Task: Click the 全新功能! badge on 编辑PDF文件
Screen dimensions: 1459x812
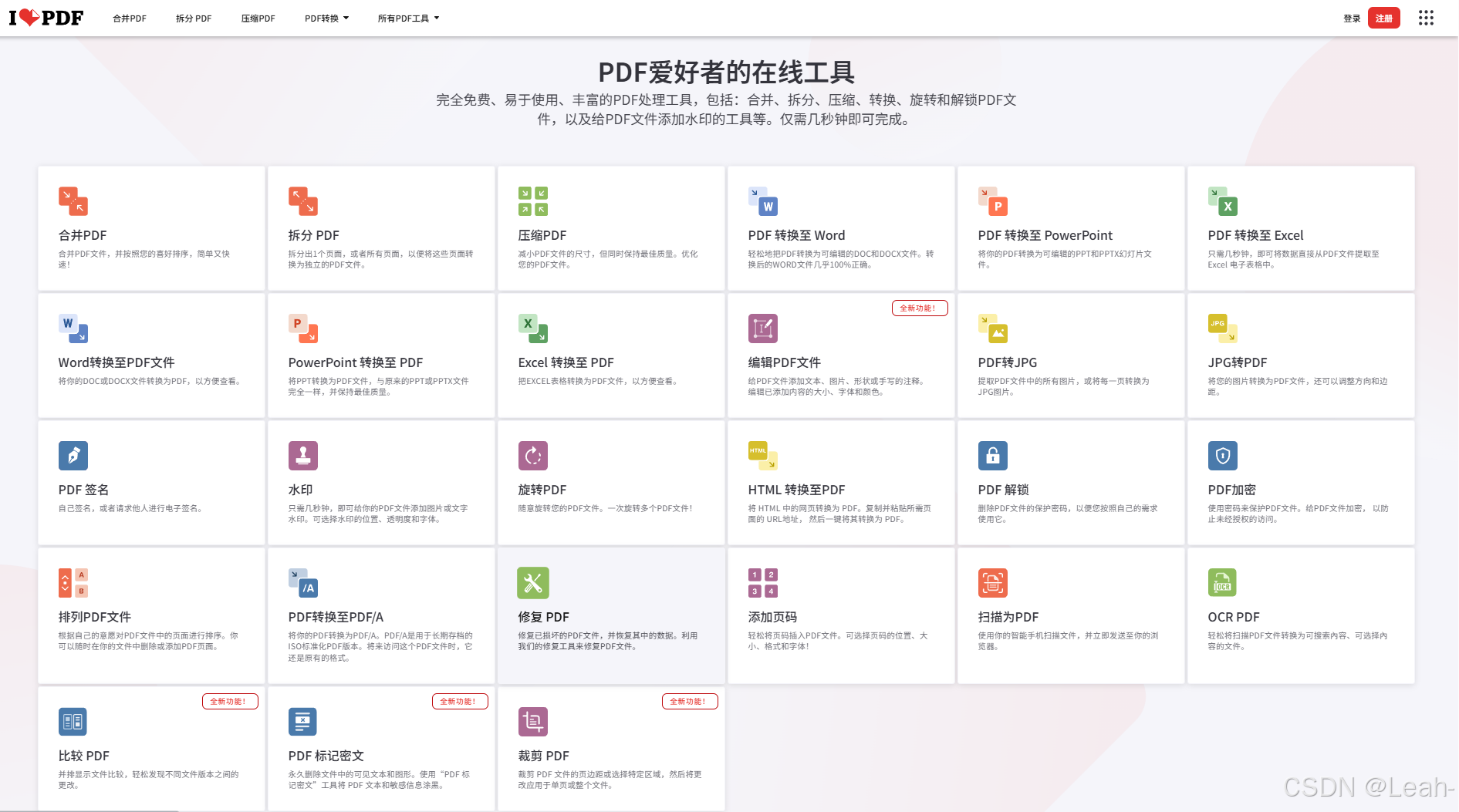Action: tap(920, 308)
